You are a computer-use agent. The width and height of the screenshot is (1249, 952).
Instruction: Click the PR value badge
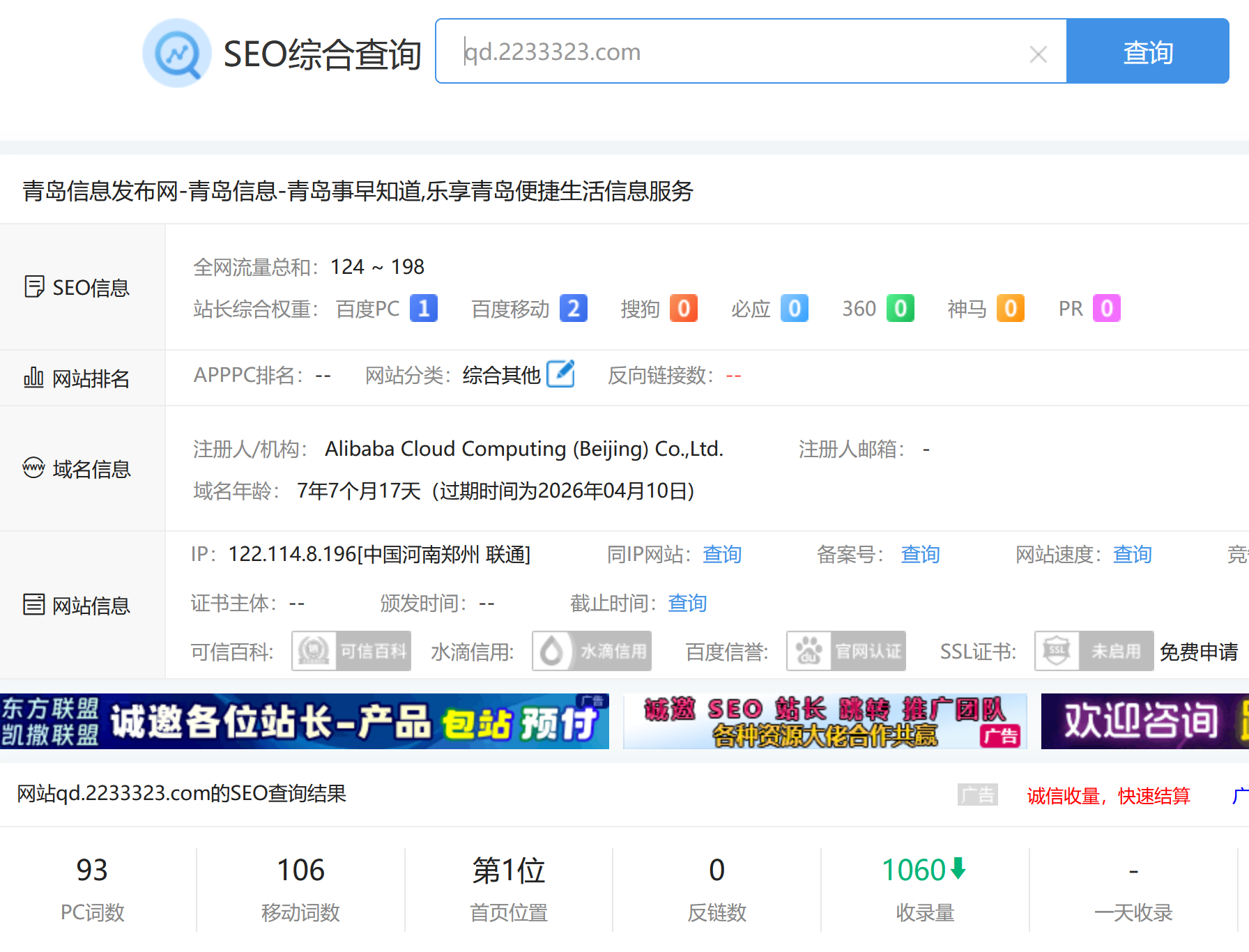tap(1106, 308)
